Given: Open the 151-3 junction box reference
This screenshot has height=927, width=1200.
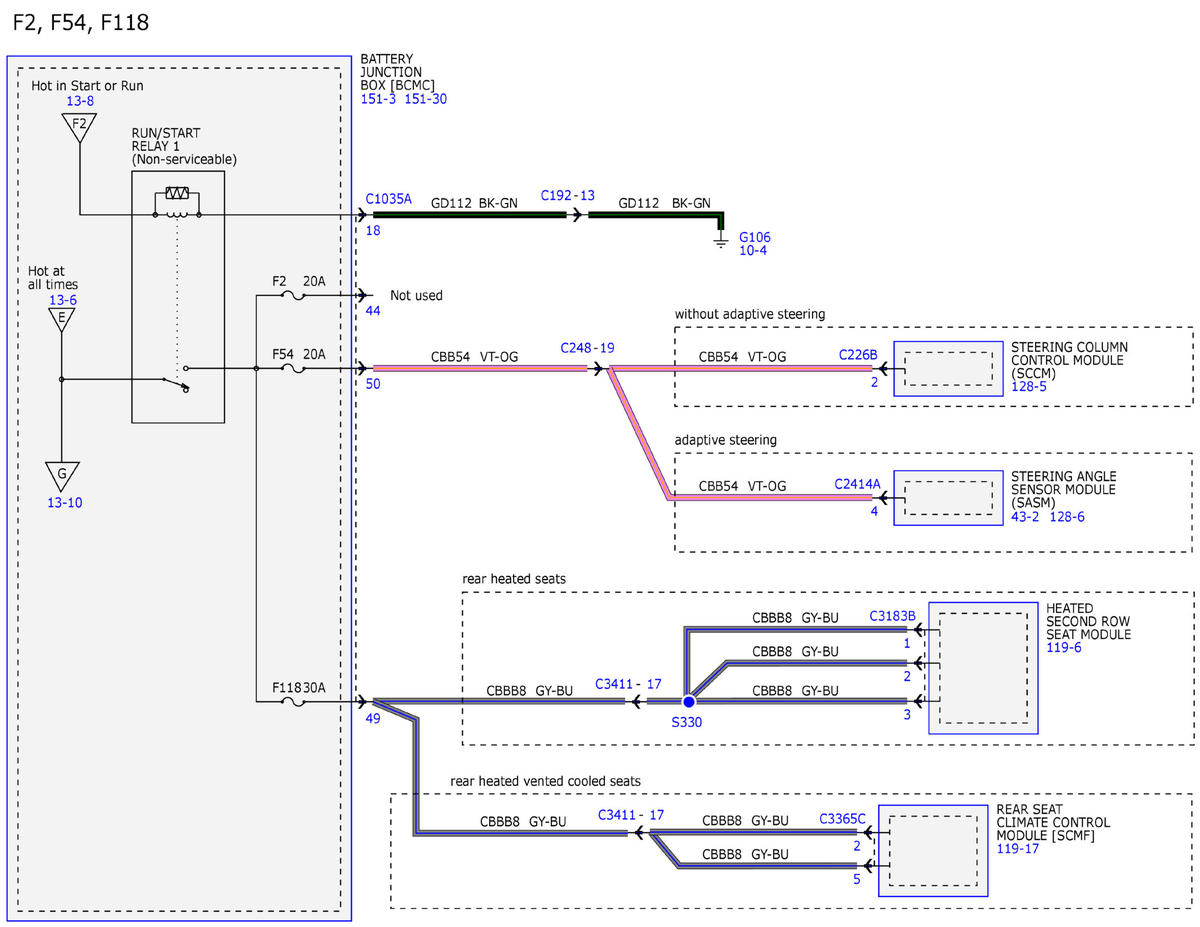Looking at the screenshot, I should pyautogui.click(x=379, y=99).
